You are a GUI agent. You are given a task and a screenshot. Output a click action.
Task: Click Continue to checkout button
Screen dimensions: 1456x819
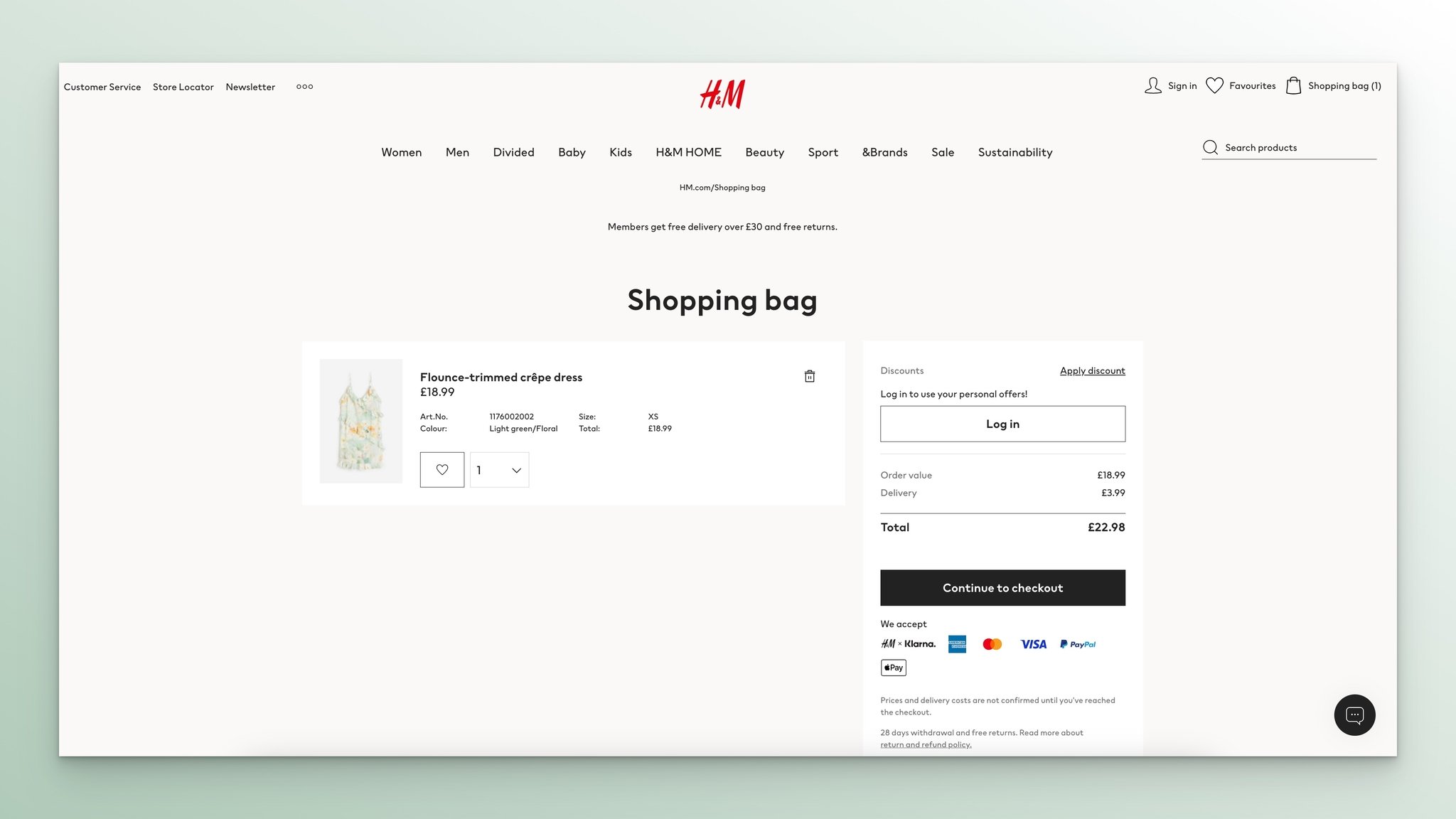tap(1002, 587)
